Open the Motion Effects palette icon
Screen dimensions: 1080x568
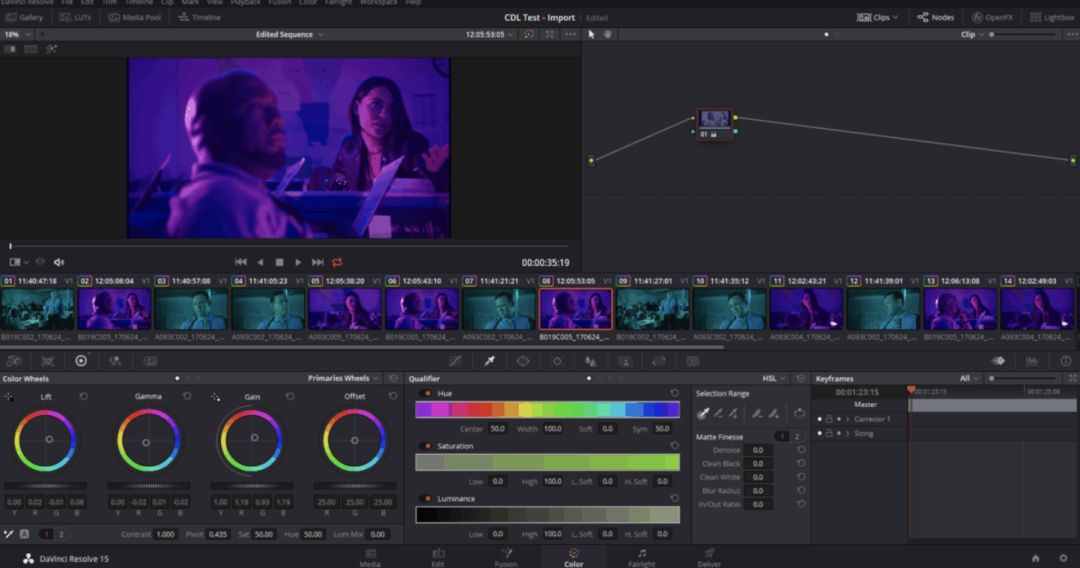[149, 361]
